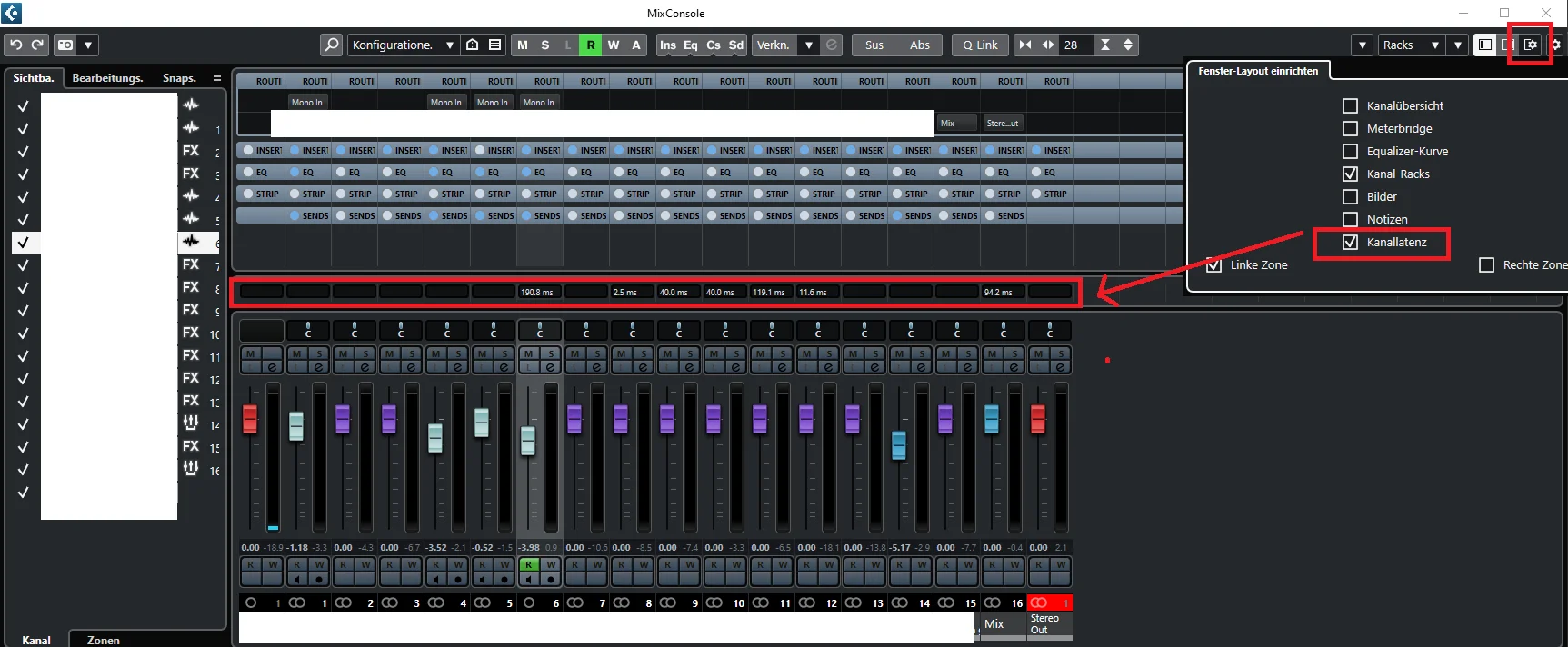
Task: Open the Zonen tab
Action: (x=104, y=640)
